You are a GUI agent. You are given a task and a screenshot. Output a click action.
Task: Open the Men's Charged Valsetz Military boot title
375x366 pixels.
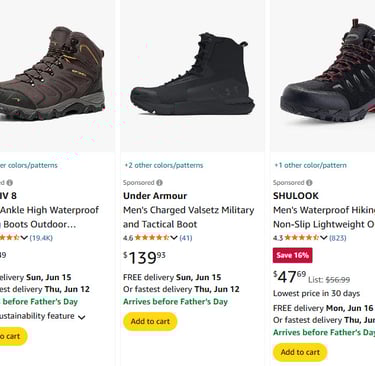pos(189,217)
